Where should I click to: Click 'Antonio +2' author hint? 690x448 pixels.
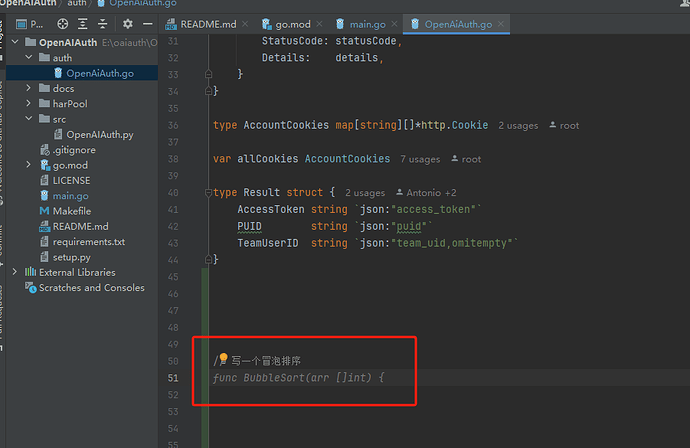[426, 193]
